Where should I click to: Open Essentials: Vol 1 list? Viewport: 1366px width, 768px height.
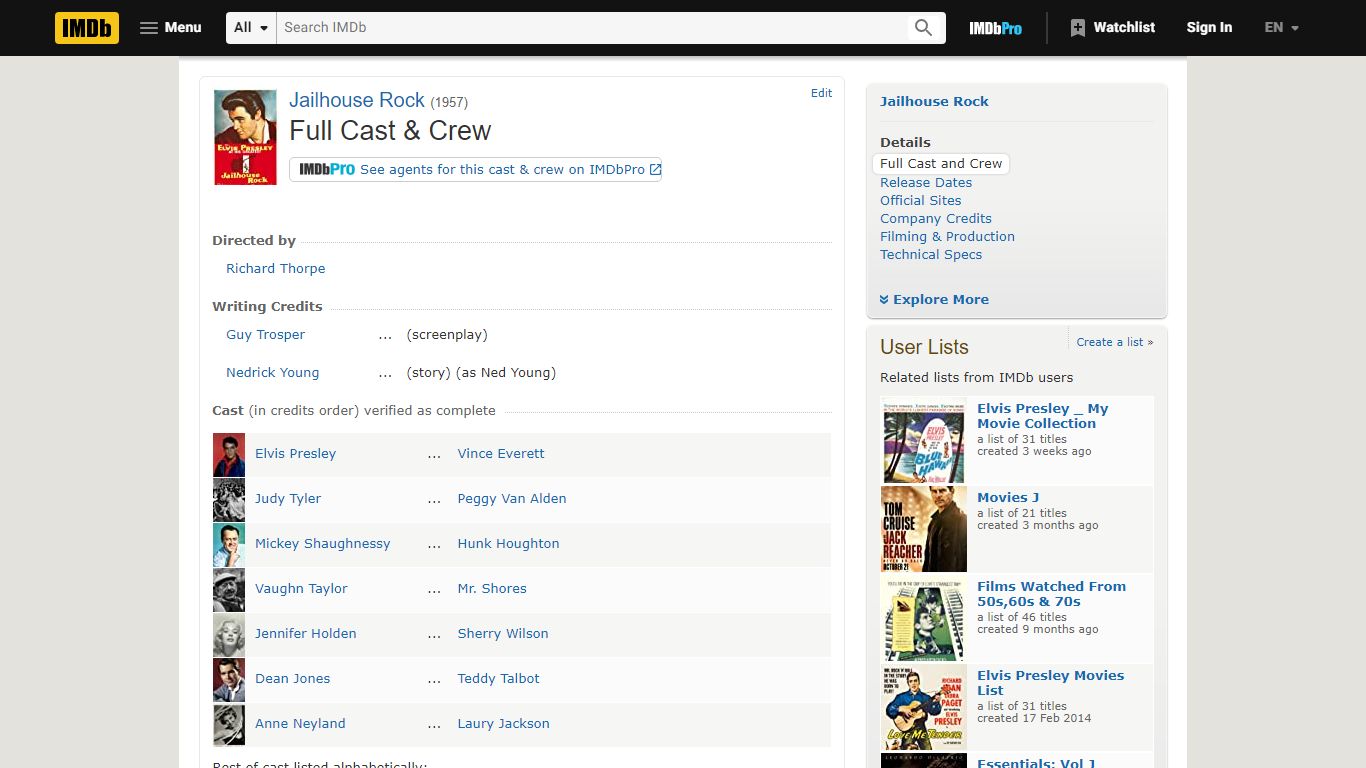(x=1036, y=763)
